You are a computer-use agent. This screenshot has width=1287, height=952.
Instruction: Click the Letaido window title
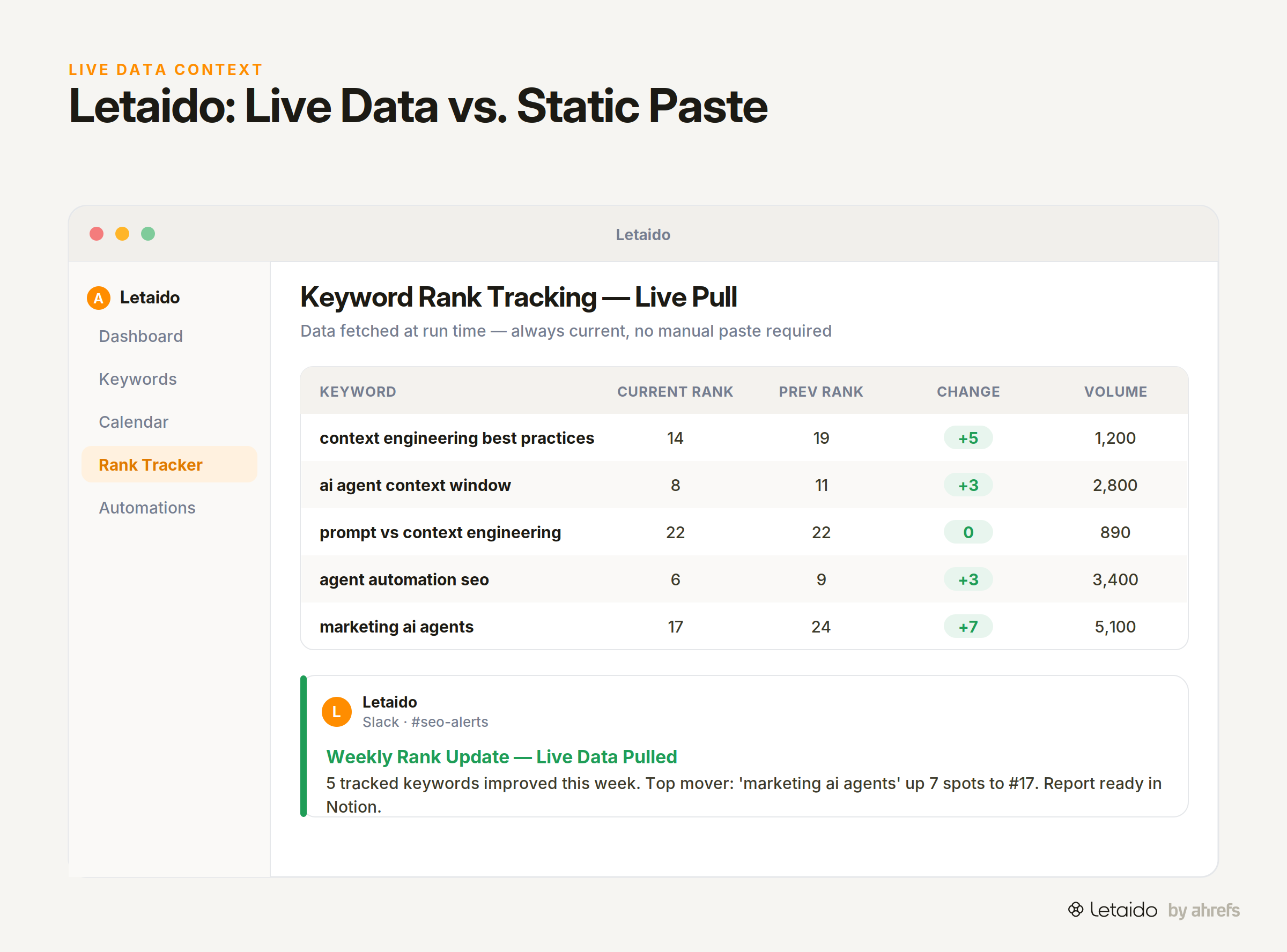642,235
